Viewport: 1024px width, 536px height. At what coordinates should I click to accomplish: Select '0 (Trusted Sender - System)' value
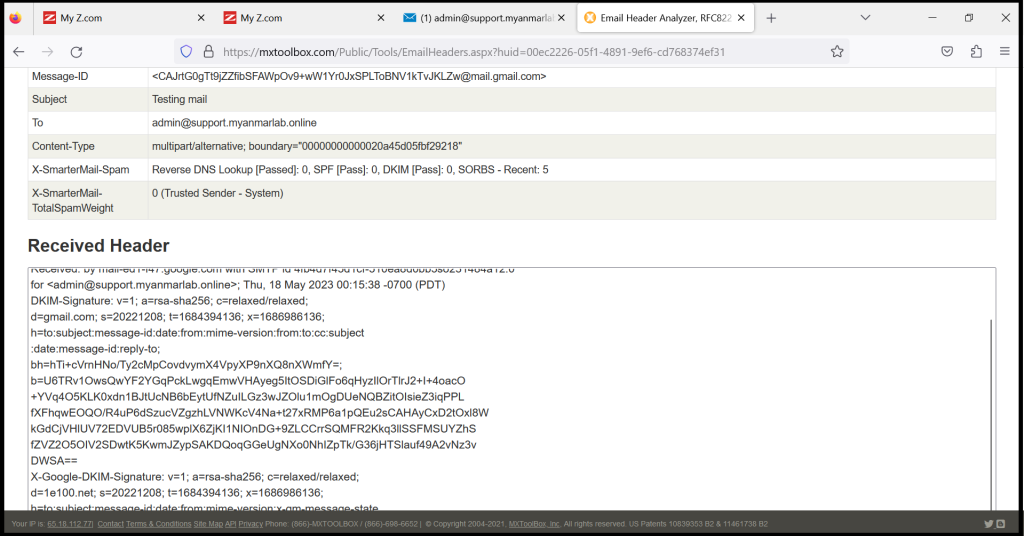click(217, 193)
